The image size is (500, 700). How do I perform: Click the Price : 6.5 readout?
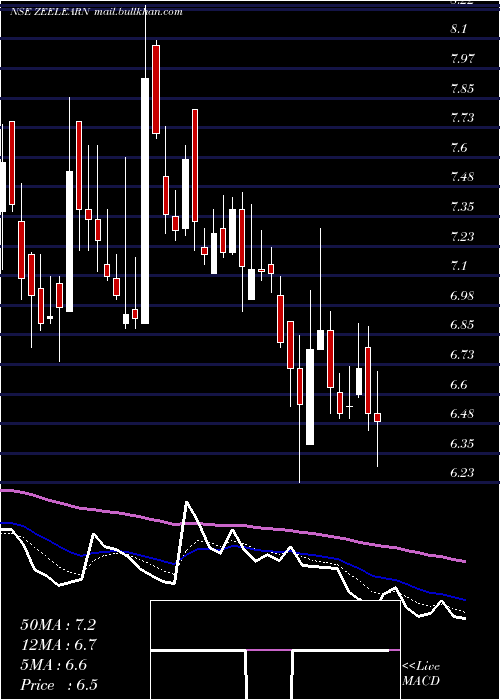tap(59, 685)
